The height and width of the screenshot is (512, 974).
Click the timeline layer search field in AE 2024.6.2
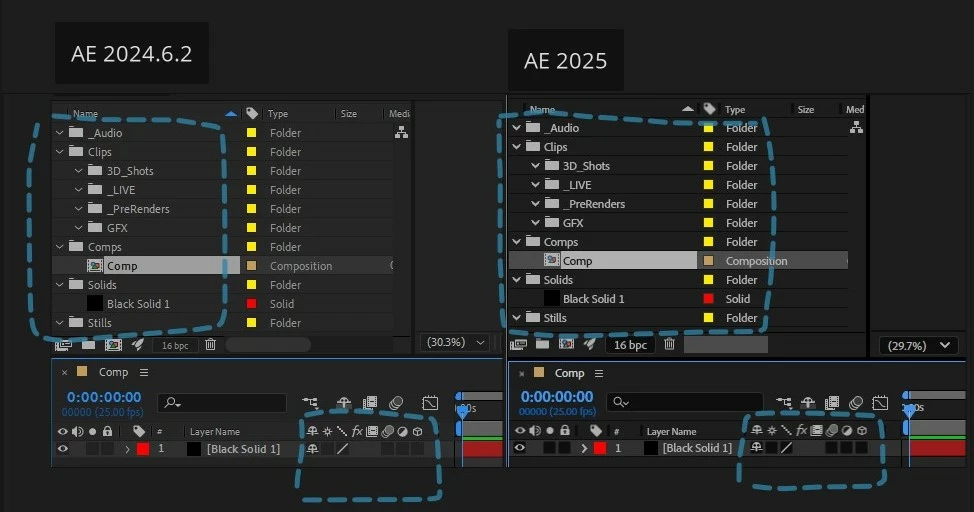click(x=222, y=403)
